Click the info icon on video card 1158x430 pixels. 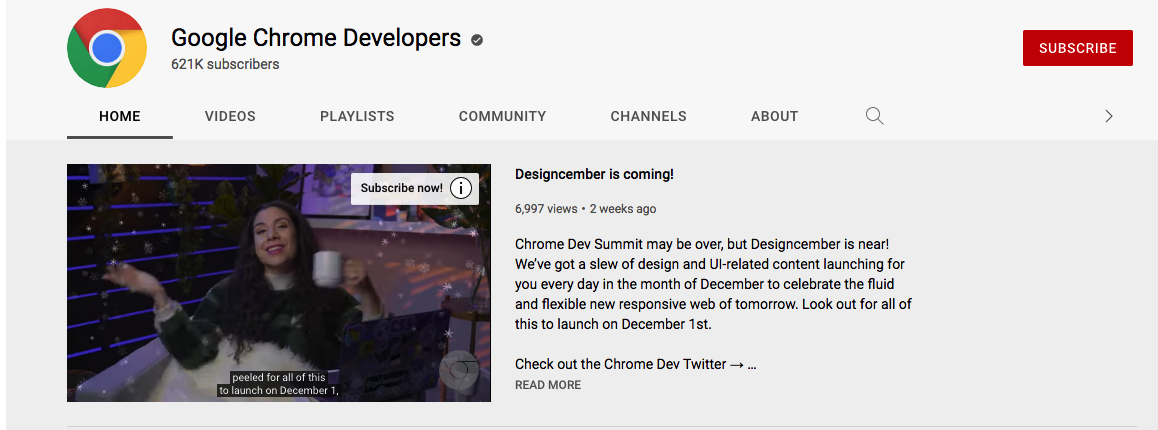tap(460, 188)
